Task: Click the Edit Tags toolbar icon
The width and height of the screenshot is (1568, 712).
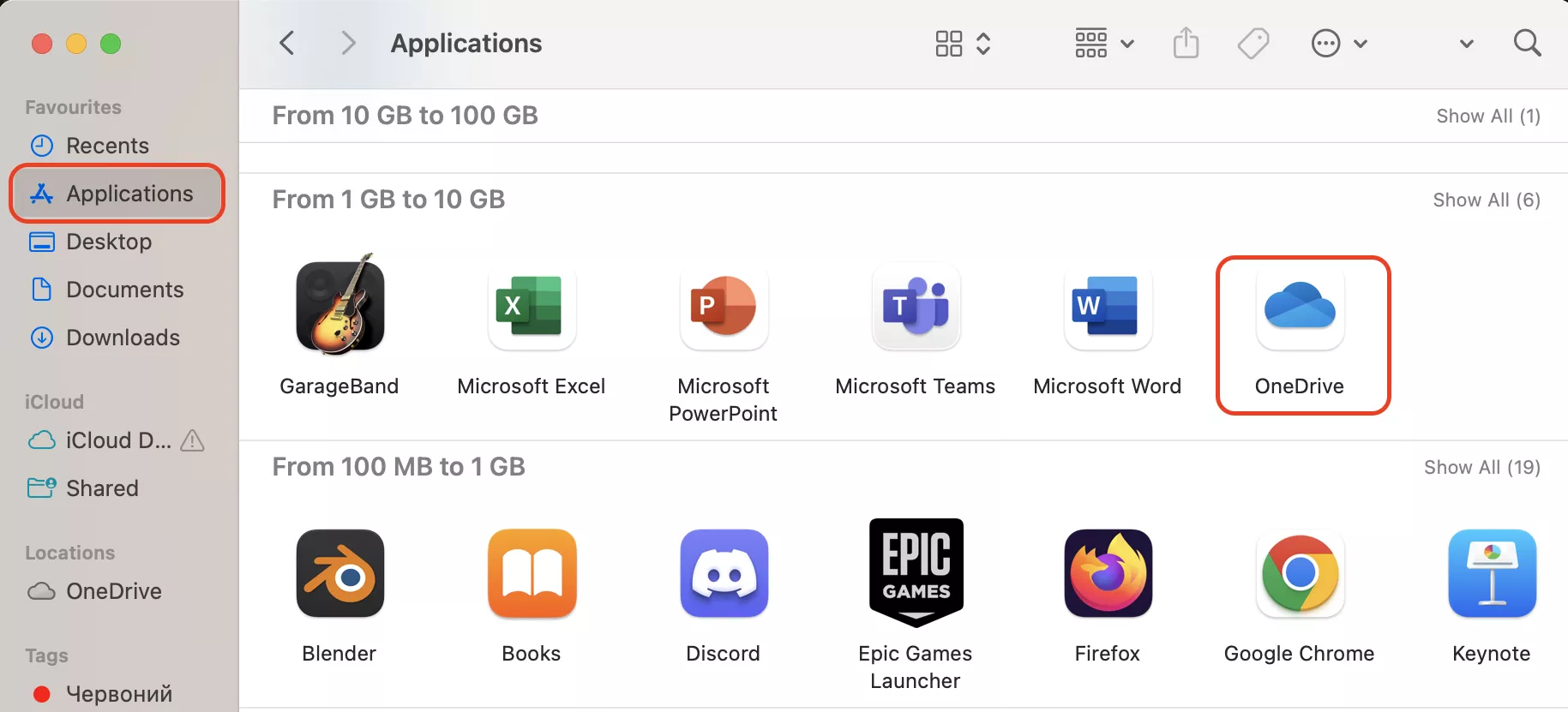Action: [x=1253, y=43]
